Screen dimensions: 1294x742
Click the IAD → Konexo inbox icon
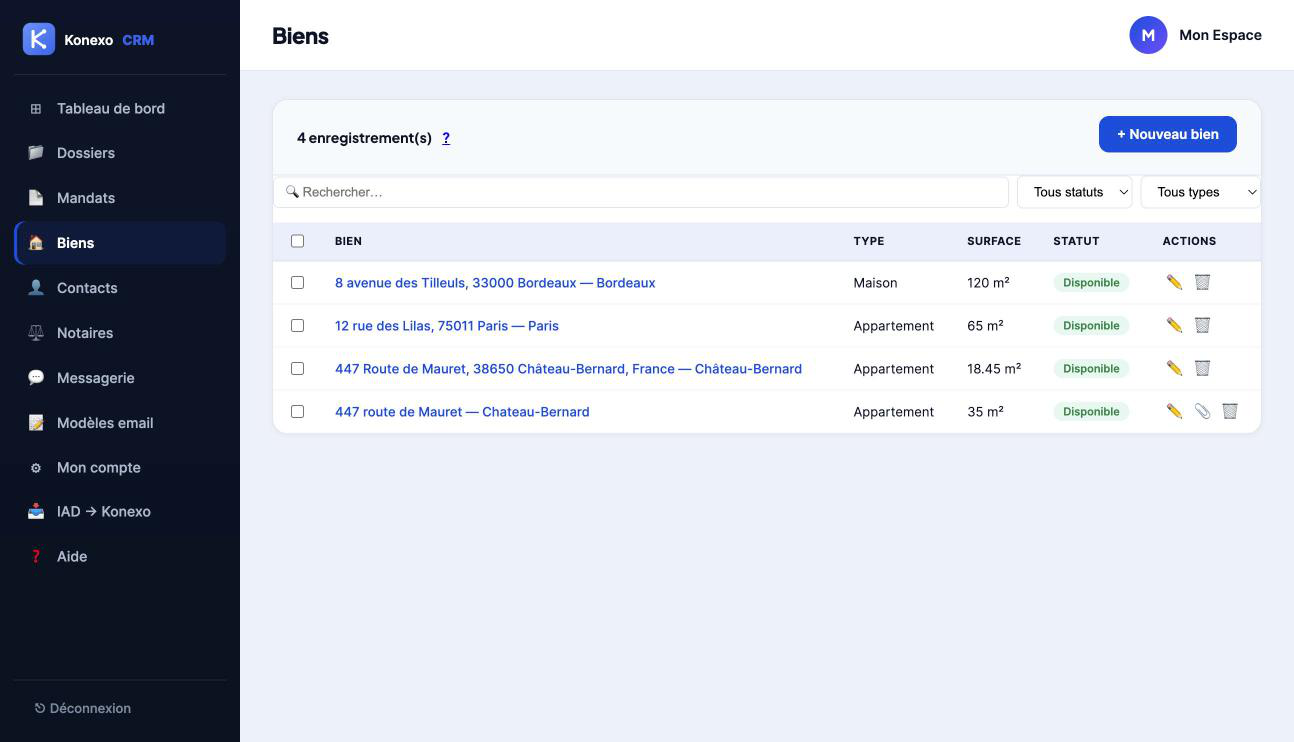pos(36,511)
